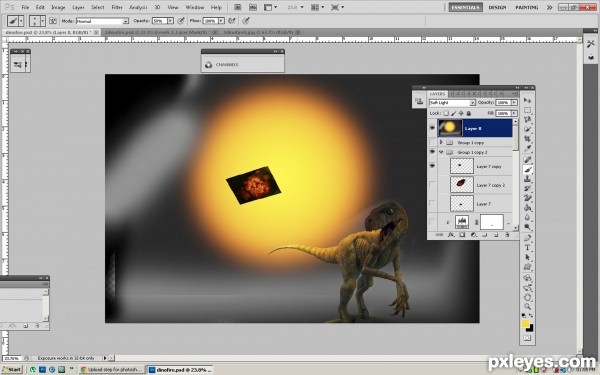
Task: Open the brush Opacity dropdown arrow
Action: [x=170, y=21]
